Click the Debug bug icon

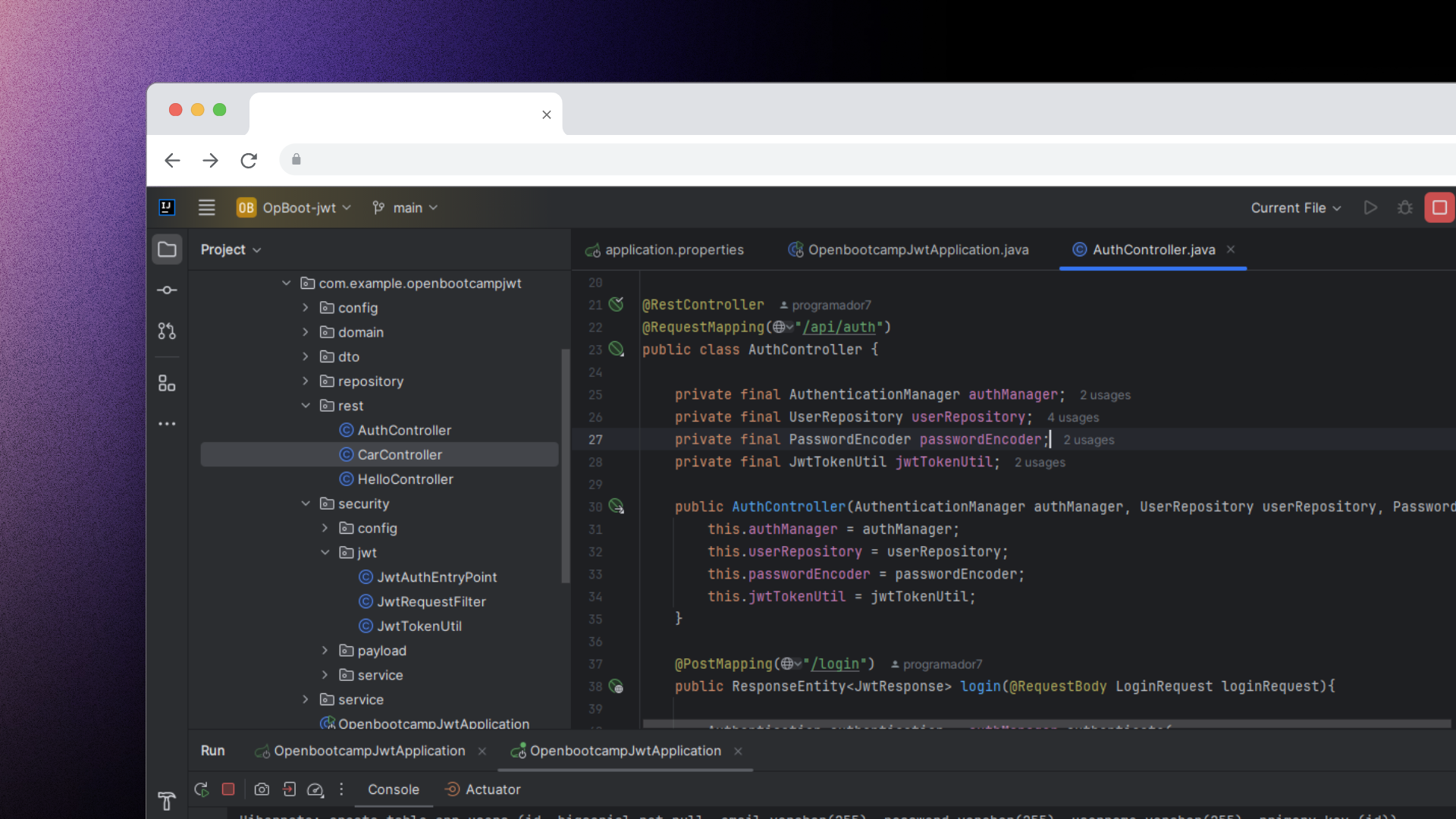coord(1404,208)
